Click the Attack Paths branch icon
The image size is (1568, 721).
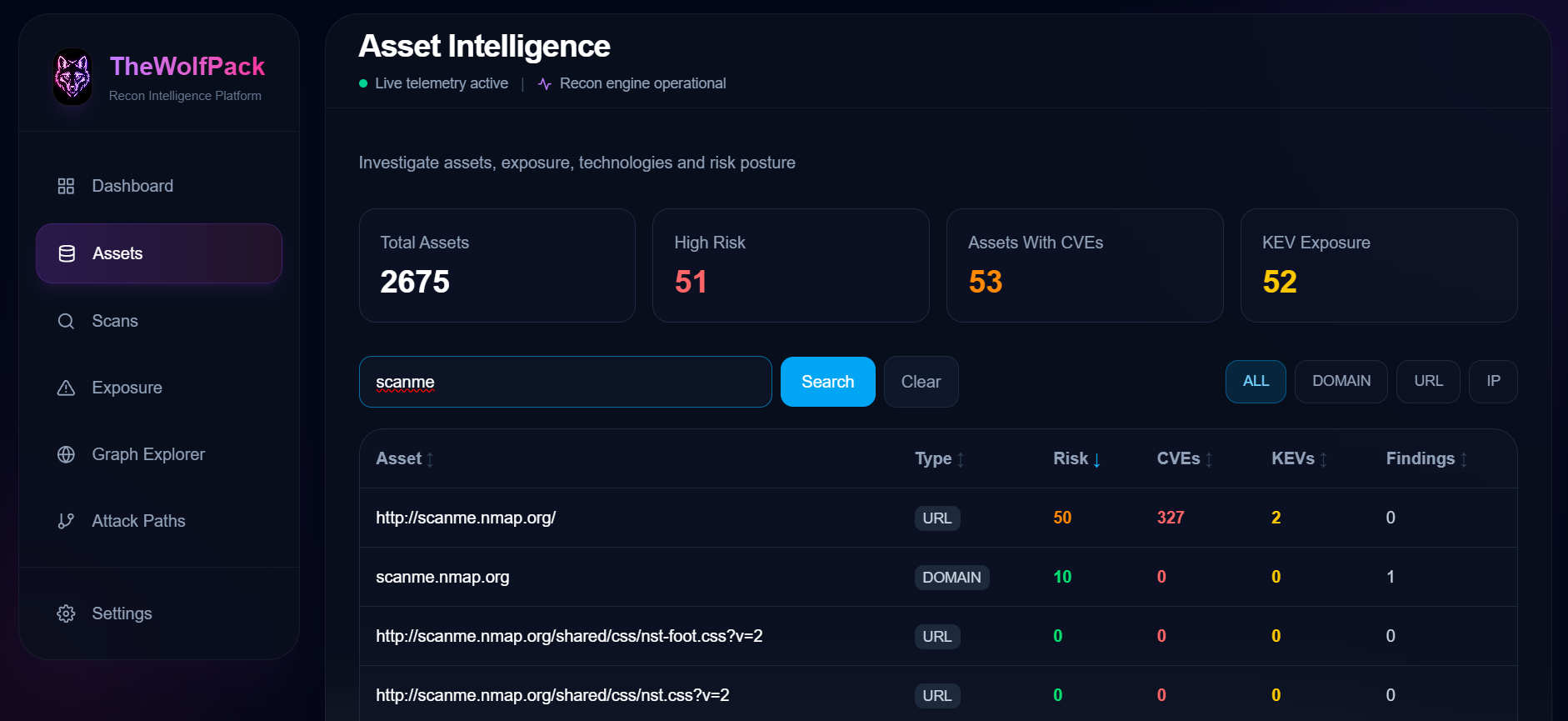[x=66, y=521]
